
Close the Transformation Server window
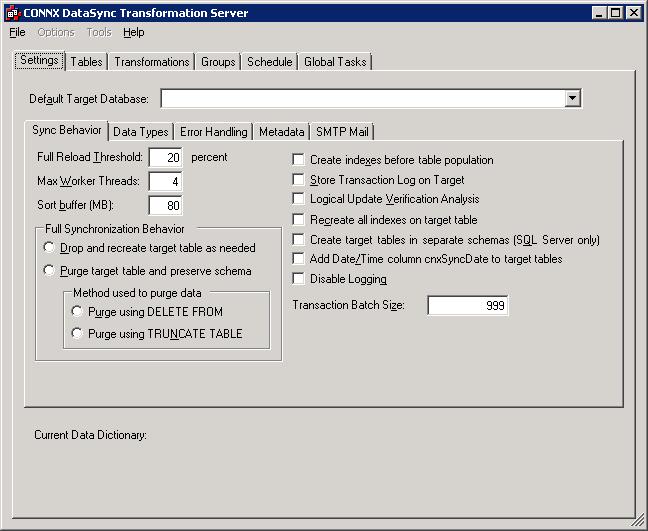point(633,13)
